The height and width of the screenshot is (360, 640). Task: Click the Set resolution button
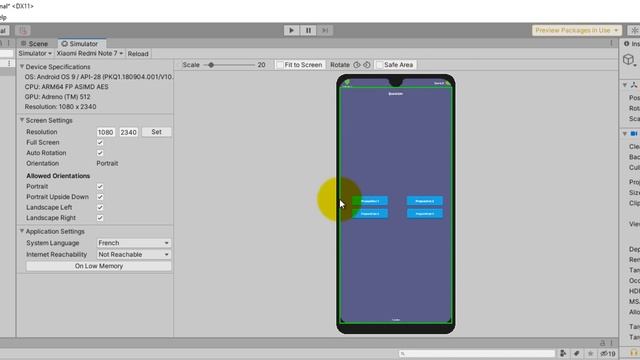tap(156, 132)
